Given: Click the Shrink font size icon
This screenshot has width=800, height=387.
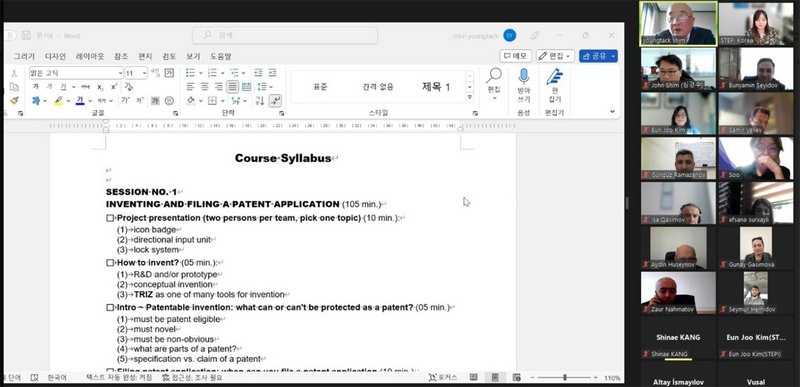Looking at the screenshot, I should 140,100.
